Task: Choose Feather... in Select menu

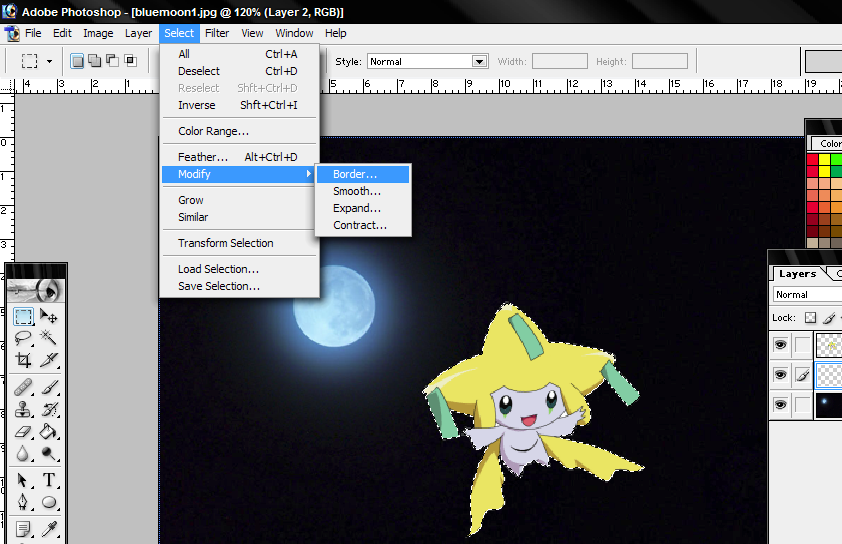Action: [238, 157]
